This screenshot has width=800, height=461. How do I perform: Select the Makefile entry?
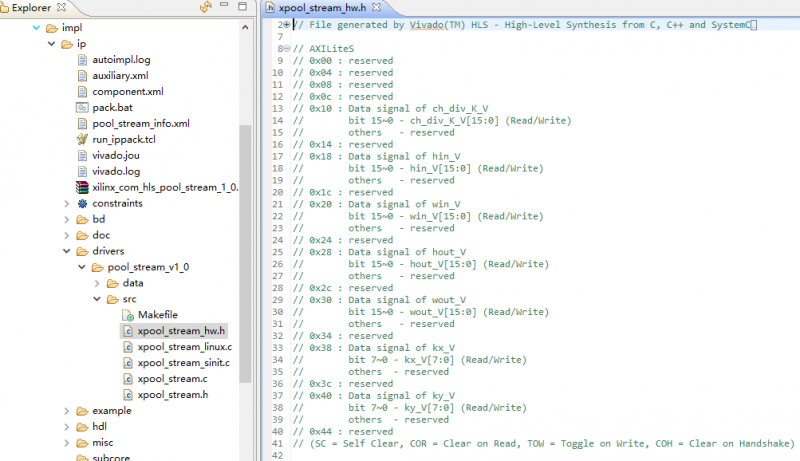158,315
